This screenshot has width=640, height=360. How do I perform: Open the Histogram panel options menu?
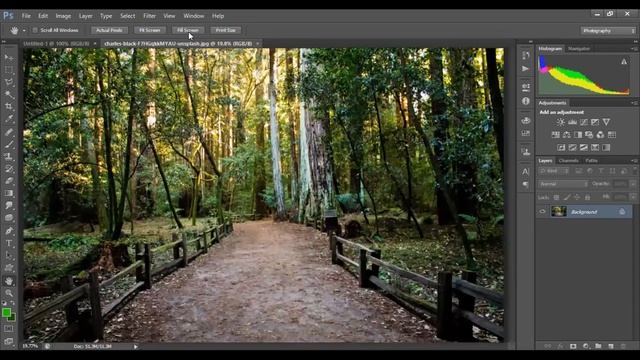634,49
